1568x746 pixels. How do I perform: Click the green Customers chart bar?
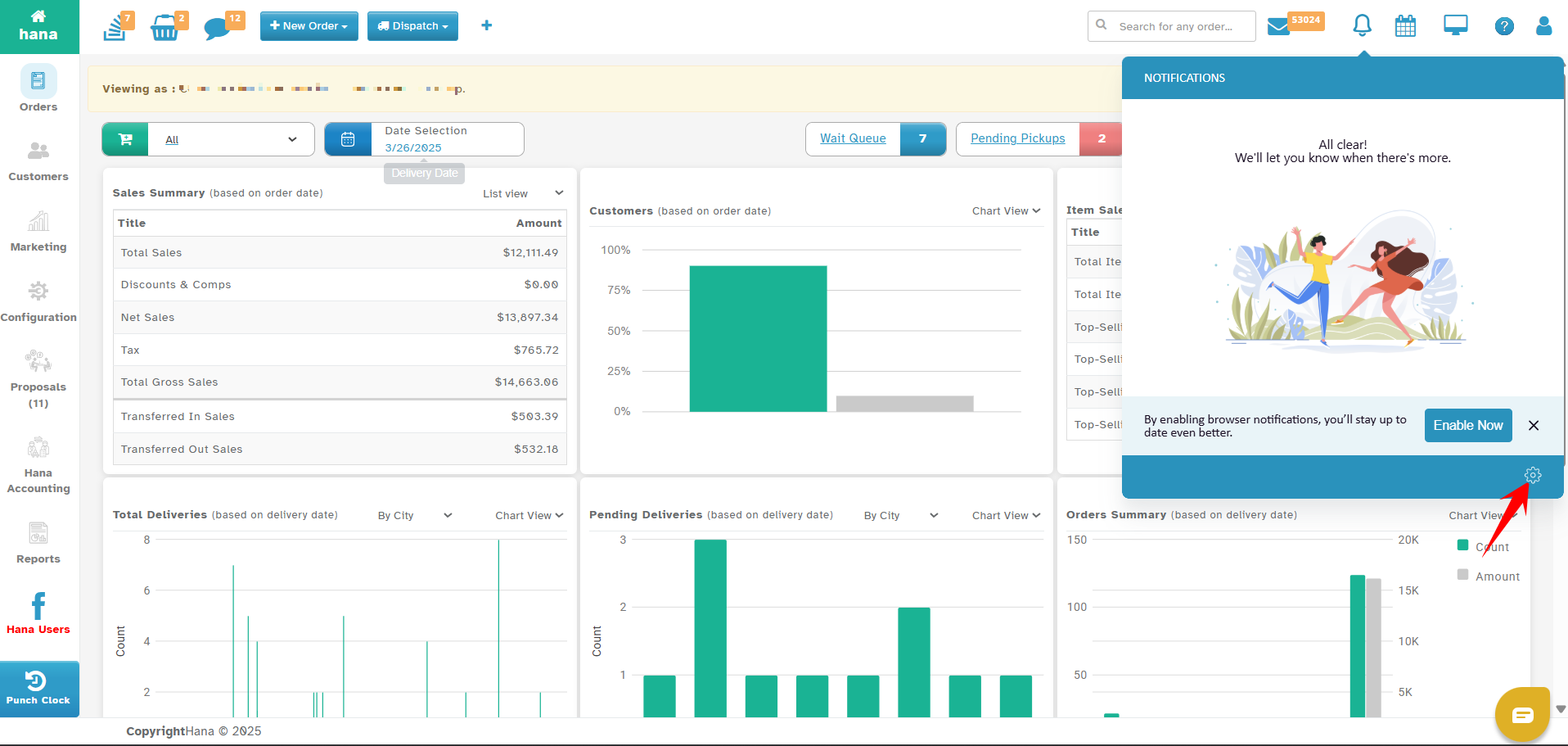coord(758,338)
